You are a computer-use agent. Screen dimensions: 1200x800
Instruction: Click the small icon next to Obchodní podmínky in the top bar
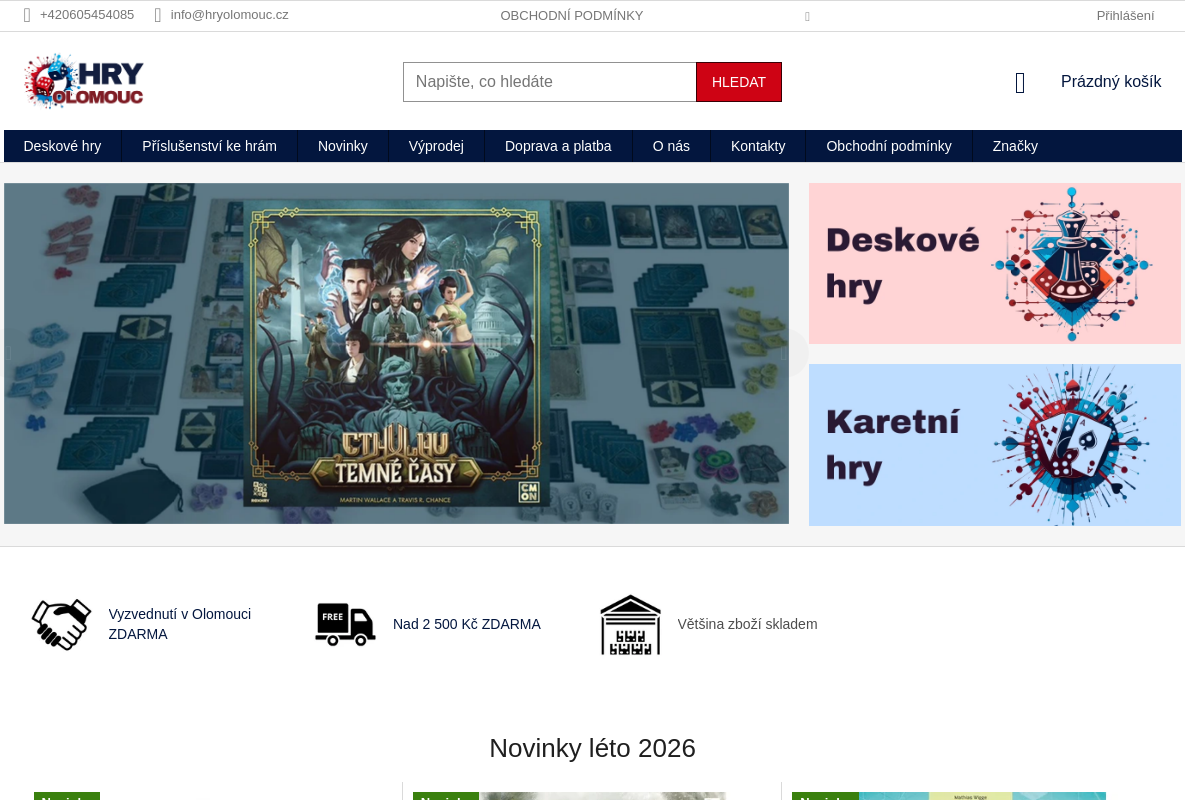[x=807, y=17]
